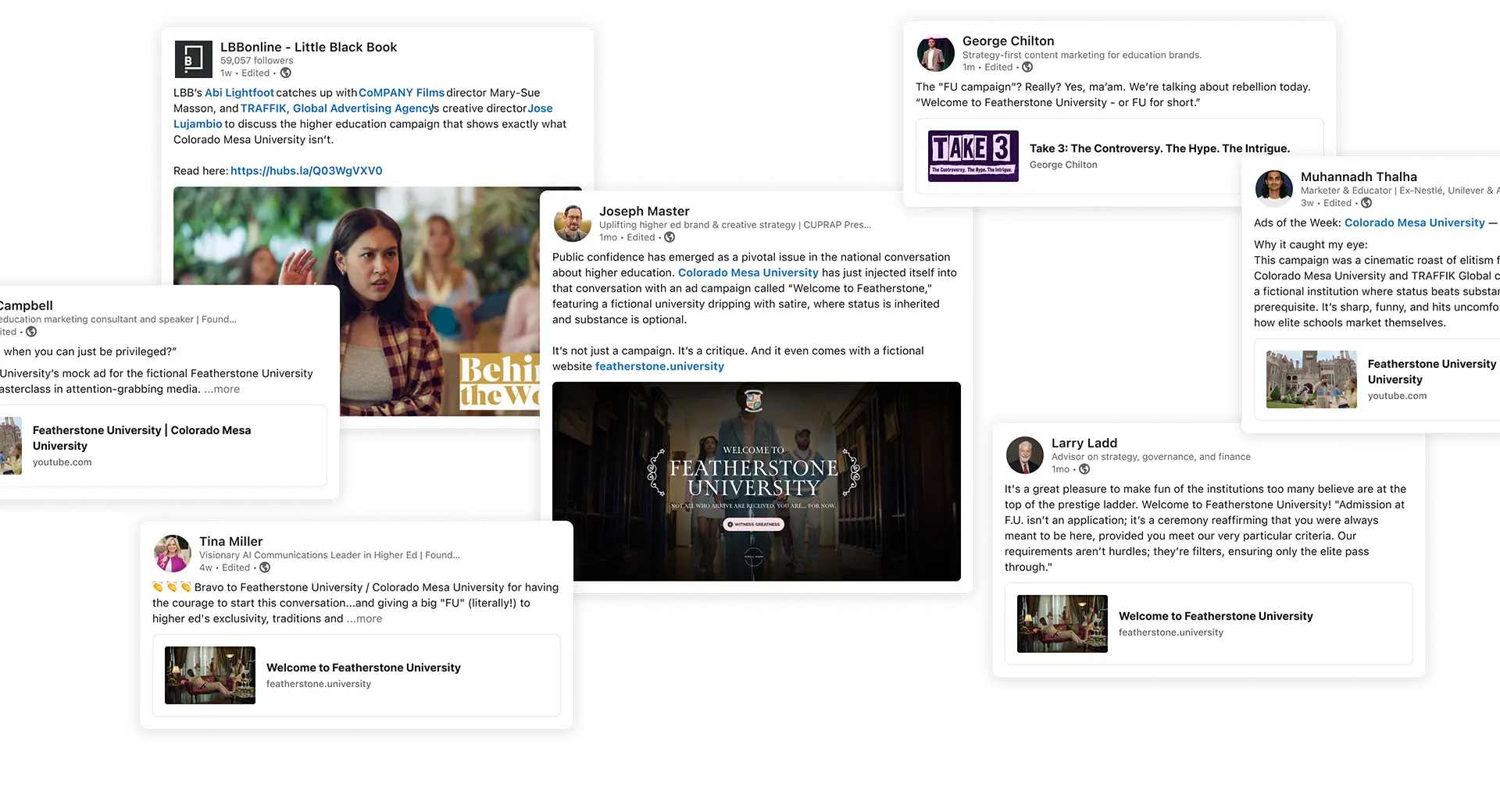Open the Jose Lujambio mention link
The image size is (1500, 812).
pyautogui.click(x=540, y=108)
